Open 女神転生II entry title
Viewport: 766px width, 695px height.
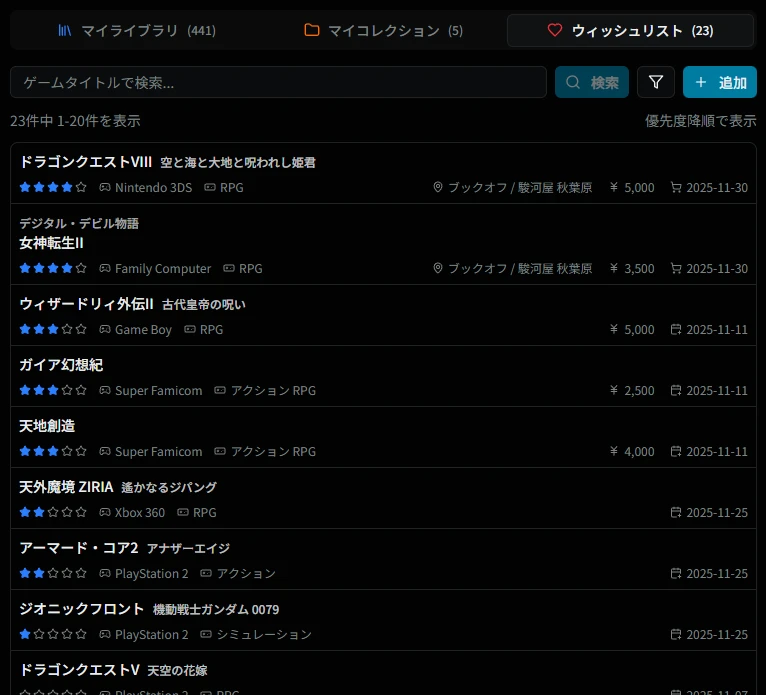(x=51, y=243)
